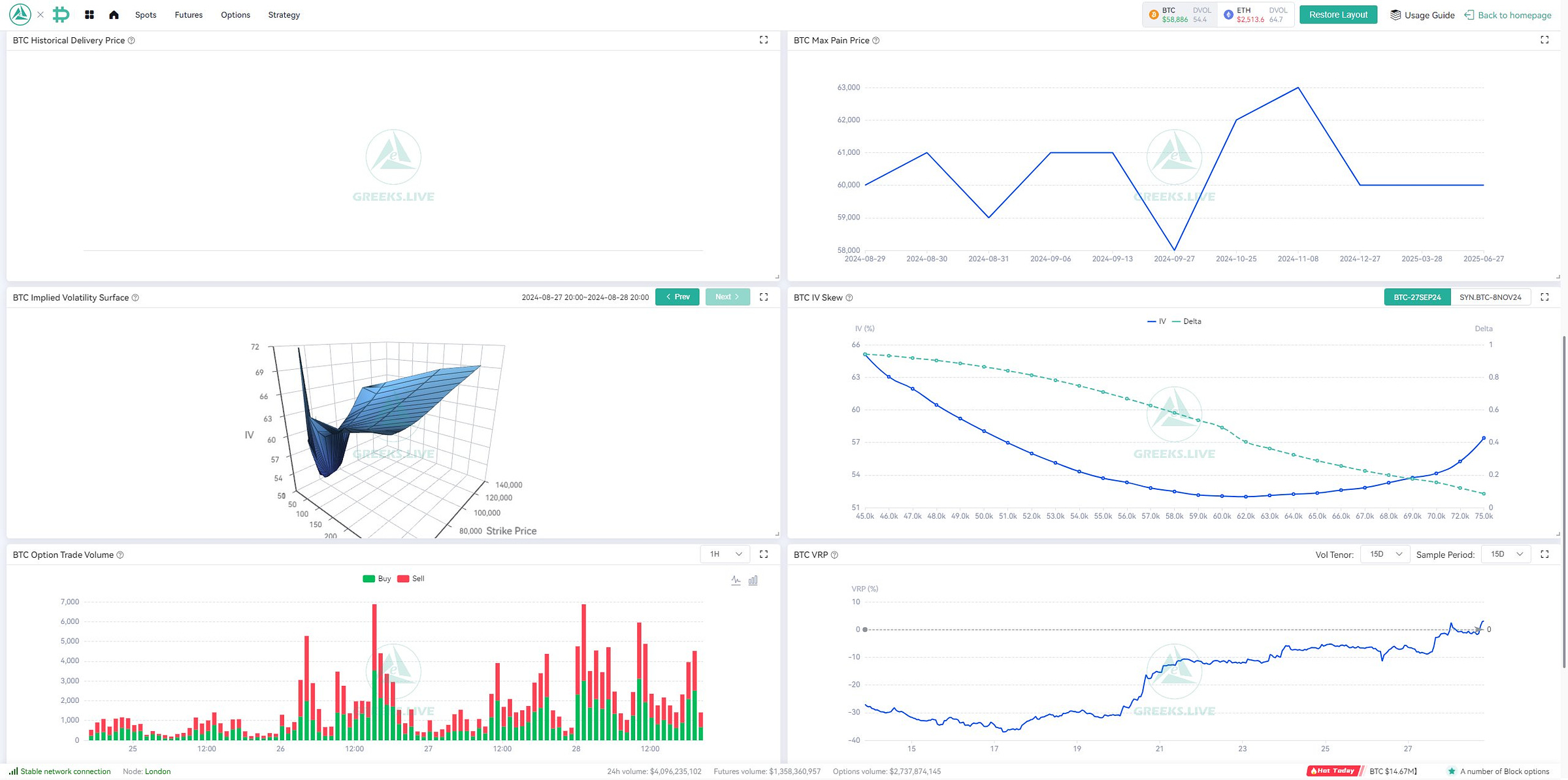Click the Back to homepage exit icon
The width and height of the screenshot is (1568, 780).
tap(1469, 15)
